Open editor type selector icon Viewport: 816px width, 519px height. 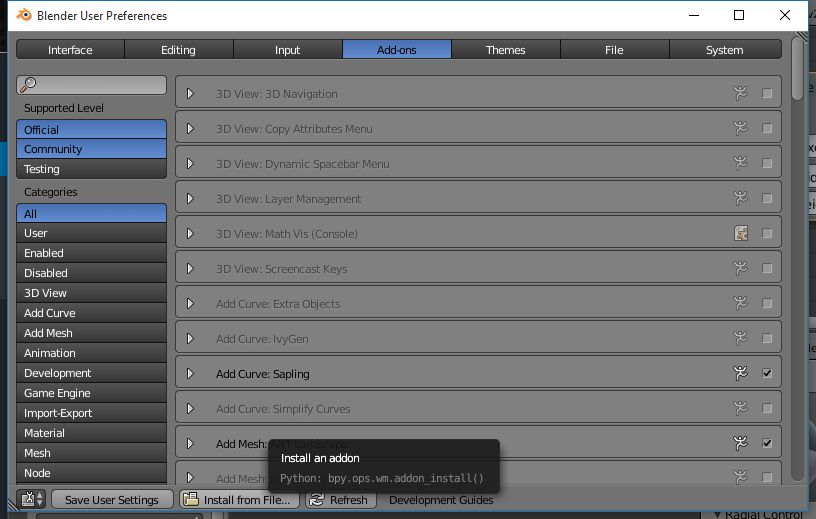(x=32, y=500)
